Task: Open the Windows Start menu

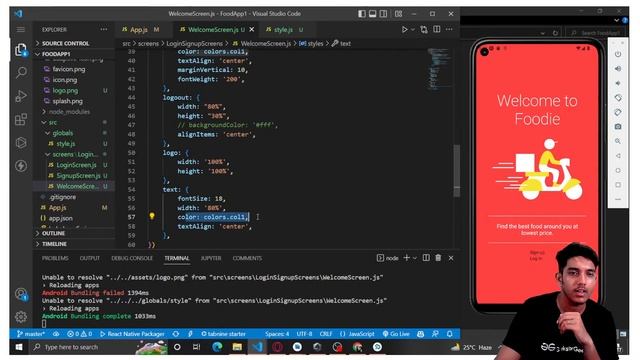Action: coord(19,347)
